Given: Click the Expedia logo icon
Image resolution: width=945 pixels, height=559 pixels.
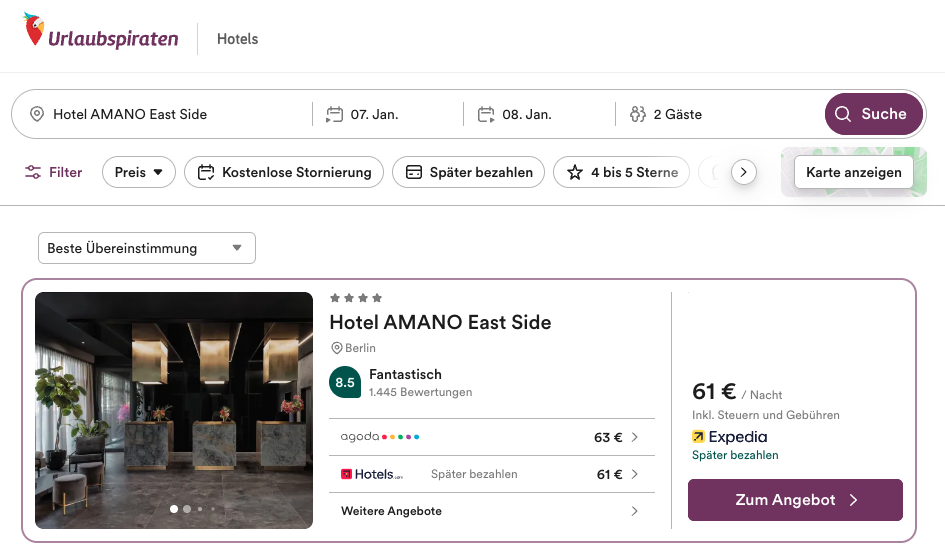Looking at the screenshot, I should [698, 437].
